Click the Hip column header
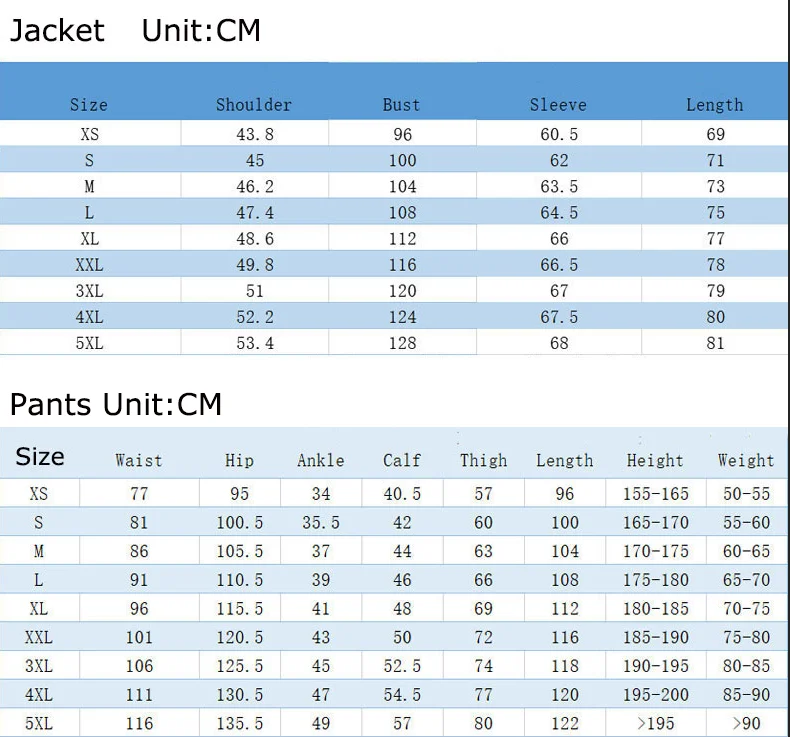Image resolution: width=790 pixels, height=737 pixels. point(239,460)
